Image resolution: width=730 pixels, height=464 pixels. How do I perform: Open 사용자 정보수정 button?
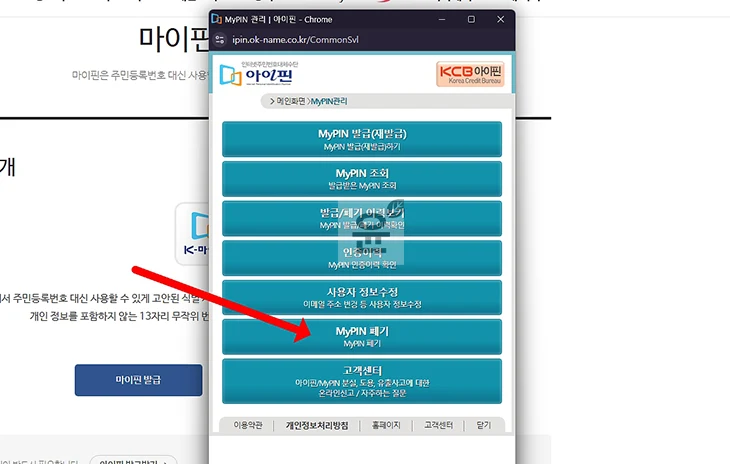362,297
